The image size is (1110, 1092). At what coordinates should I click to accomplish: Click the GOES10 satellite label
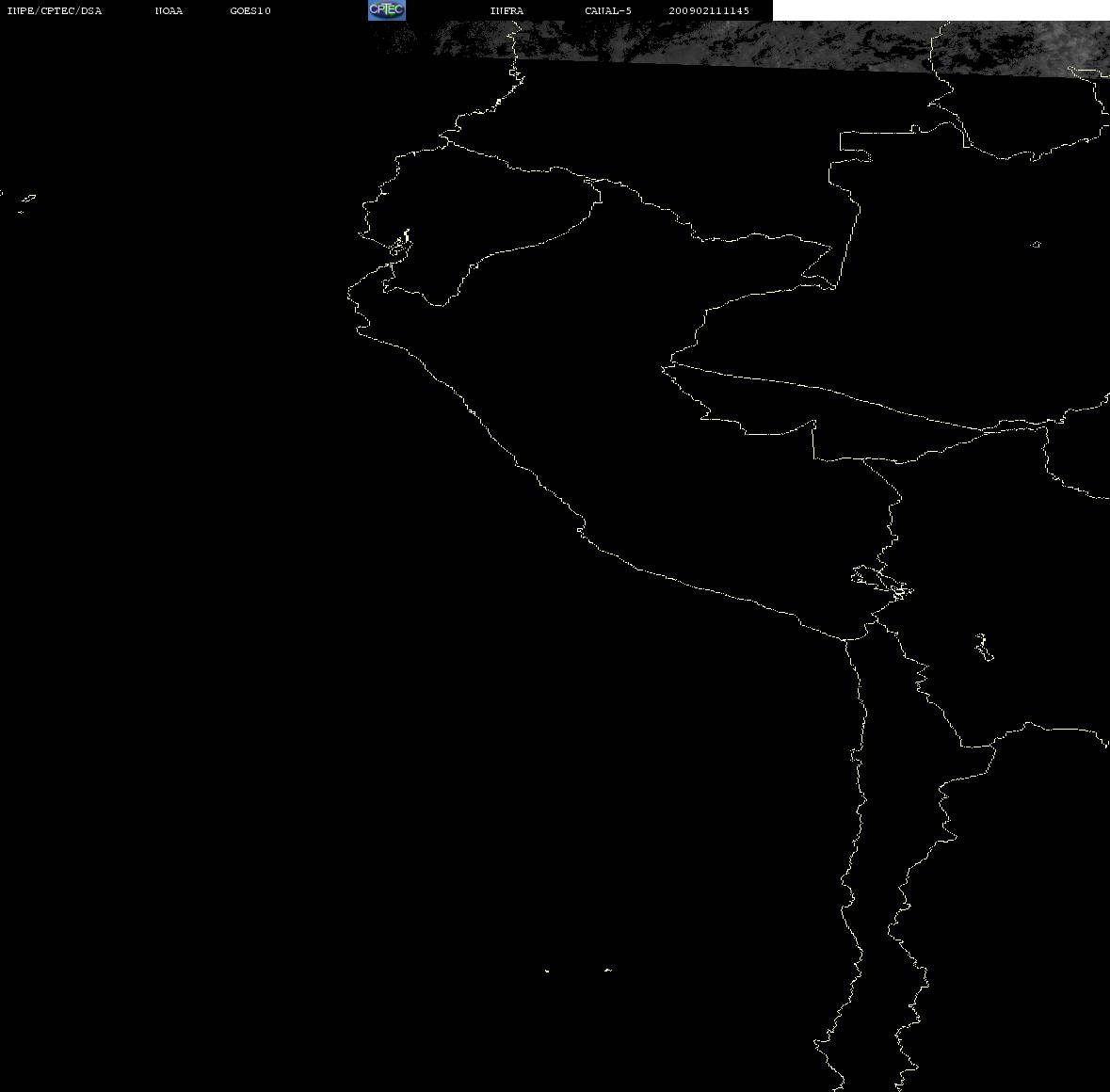pyautogui.click(x=250, y=10)
